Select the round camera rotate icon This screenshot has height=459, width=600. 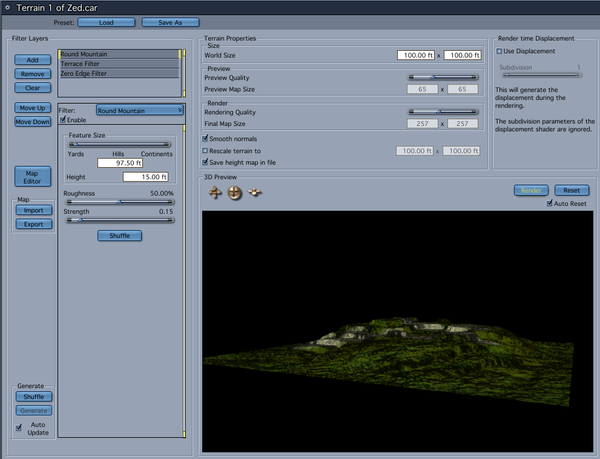tap(235, 192)
